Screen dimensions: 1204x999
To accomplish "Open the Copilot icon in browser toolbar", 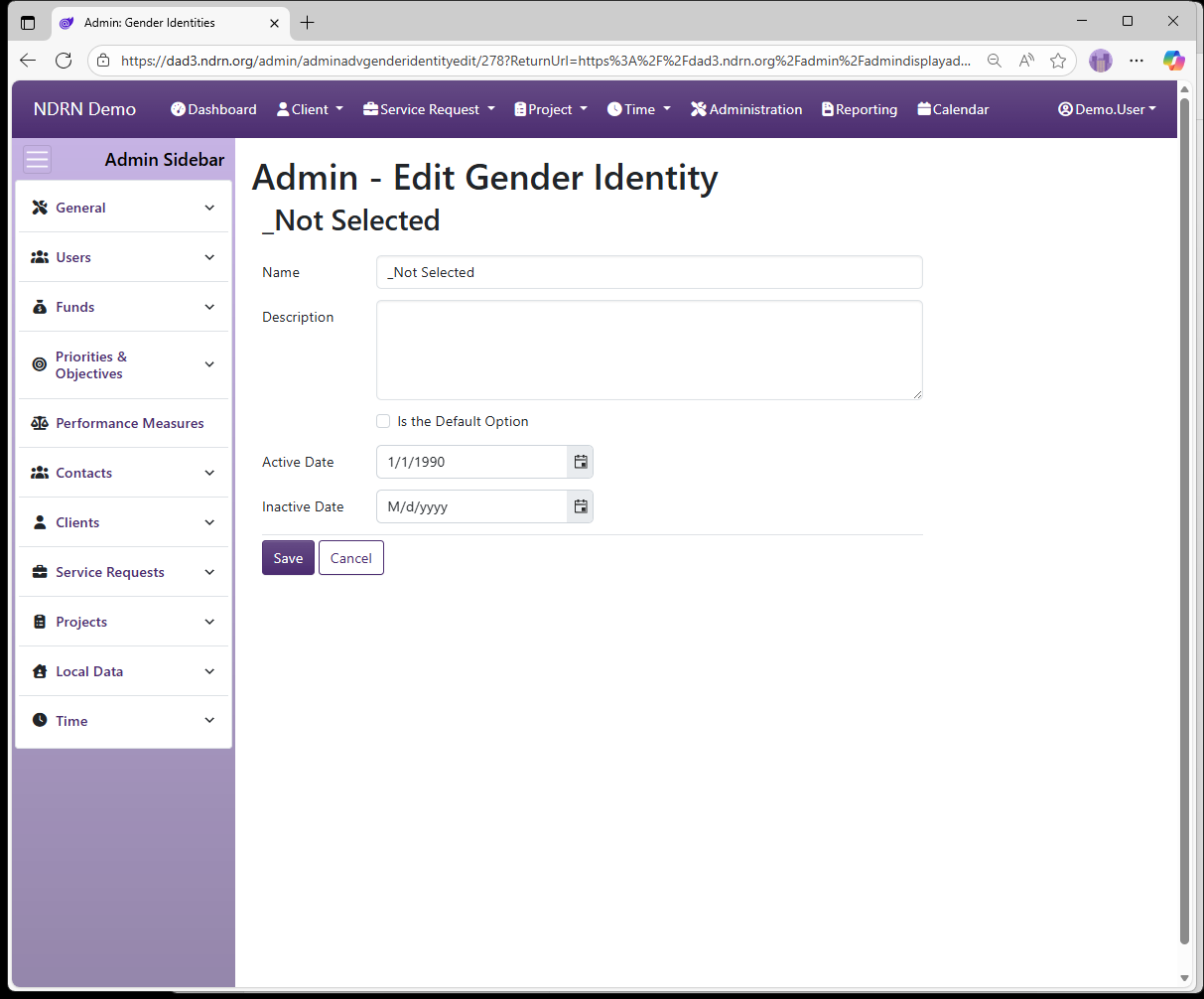I will pyautogui.click(x=1174, y=61).
